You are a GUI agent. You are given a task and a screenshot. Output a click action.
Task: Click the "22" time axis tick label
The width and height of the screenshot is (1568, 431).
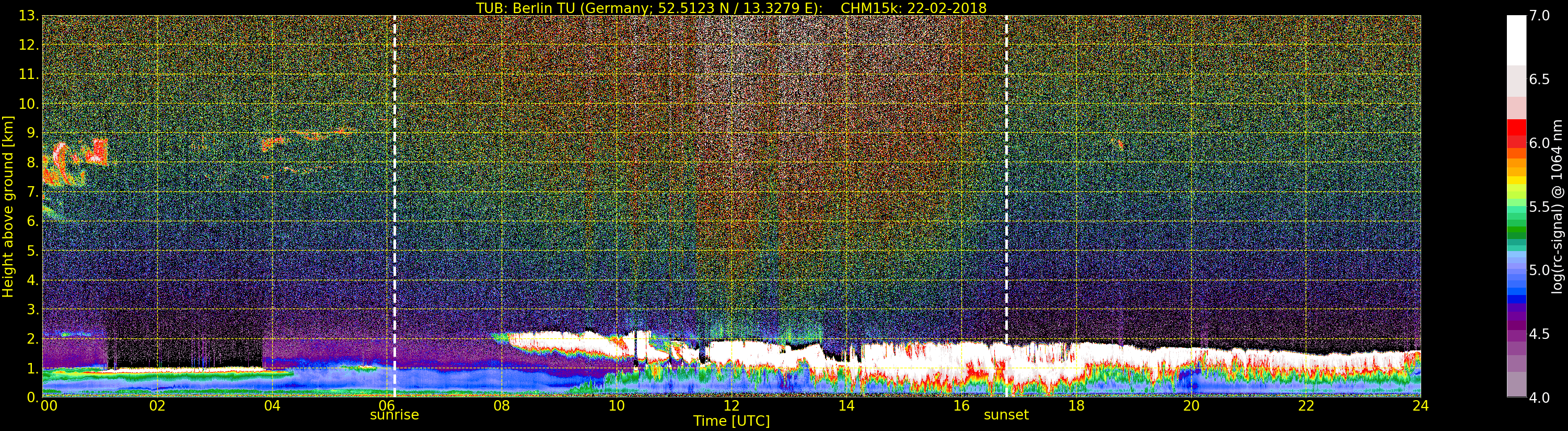[x=1306, y=405]
